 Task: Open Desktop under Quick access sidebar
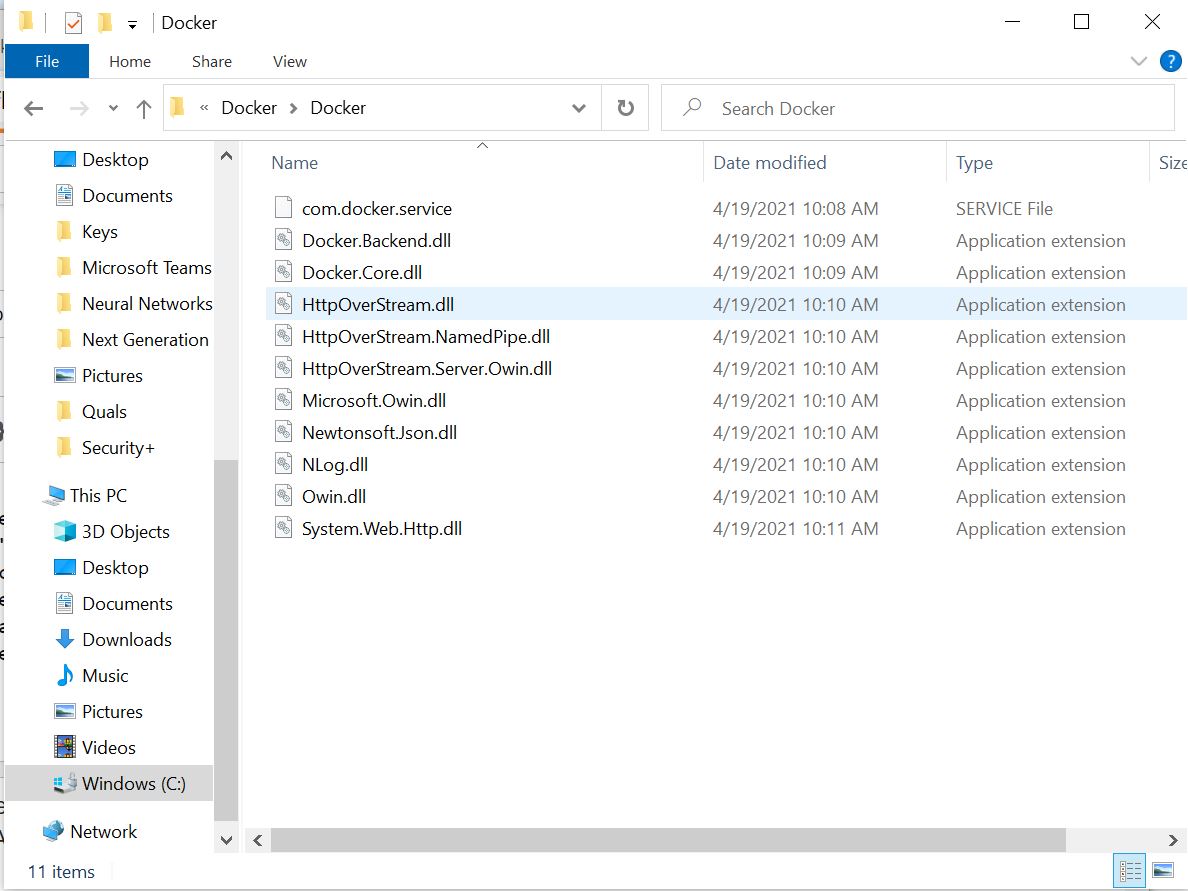115,159
